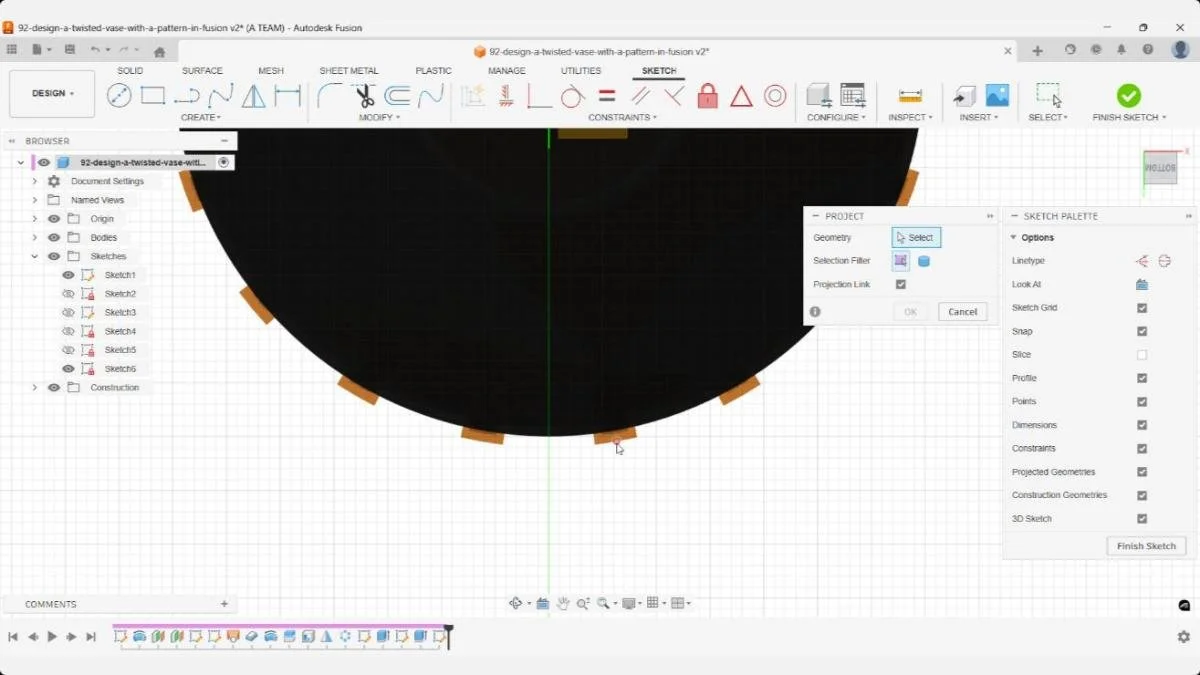This screenshot has height=675, width=1200.
Task: Click the Look At icon in Sketch Palette
Action: point(1141,284)
